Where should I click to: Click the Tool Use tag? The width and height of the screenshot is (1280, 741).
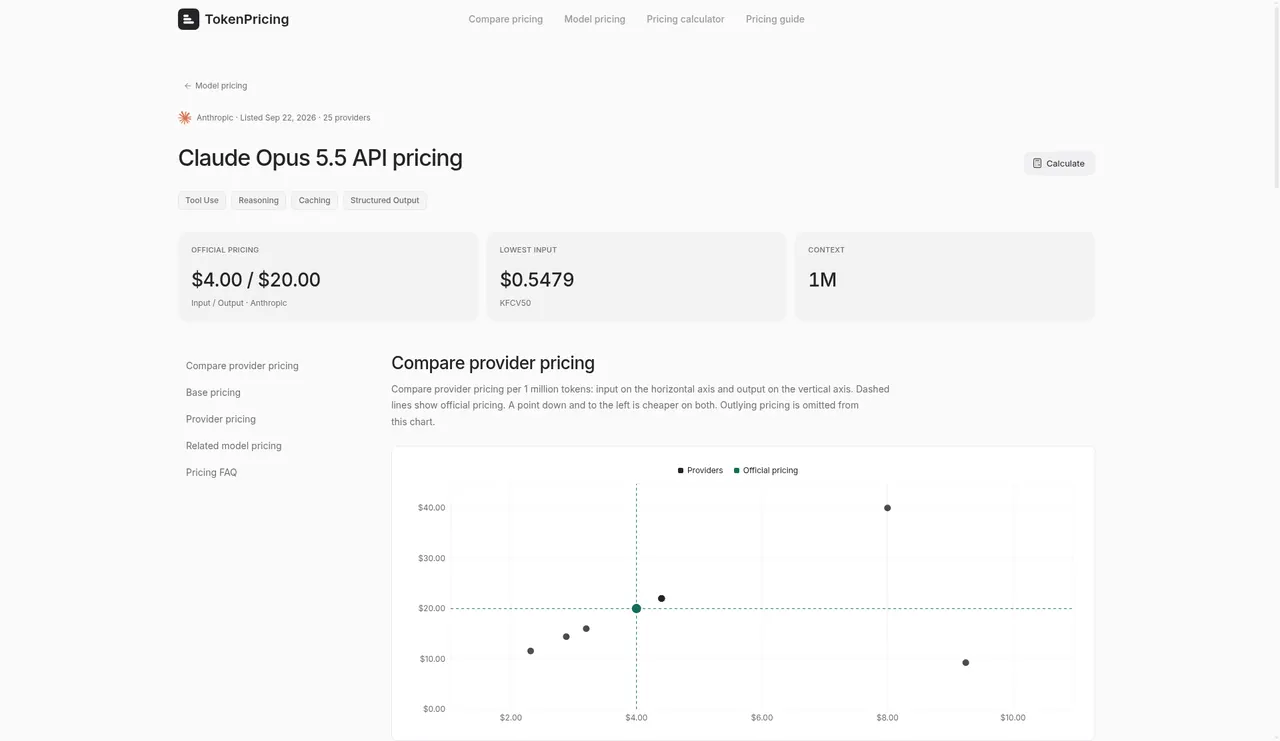tap(202, 201)
